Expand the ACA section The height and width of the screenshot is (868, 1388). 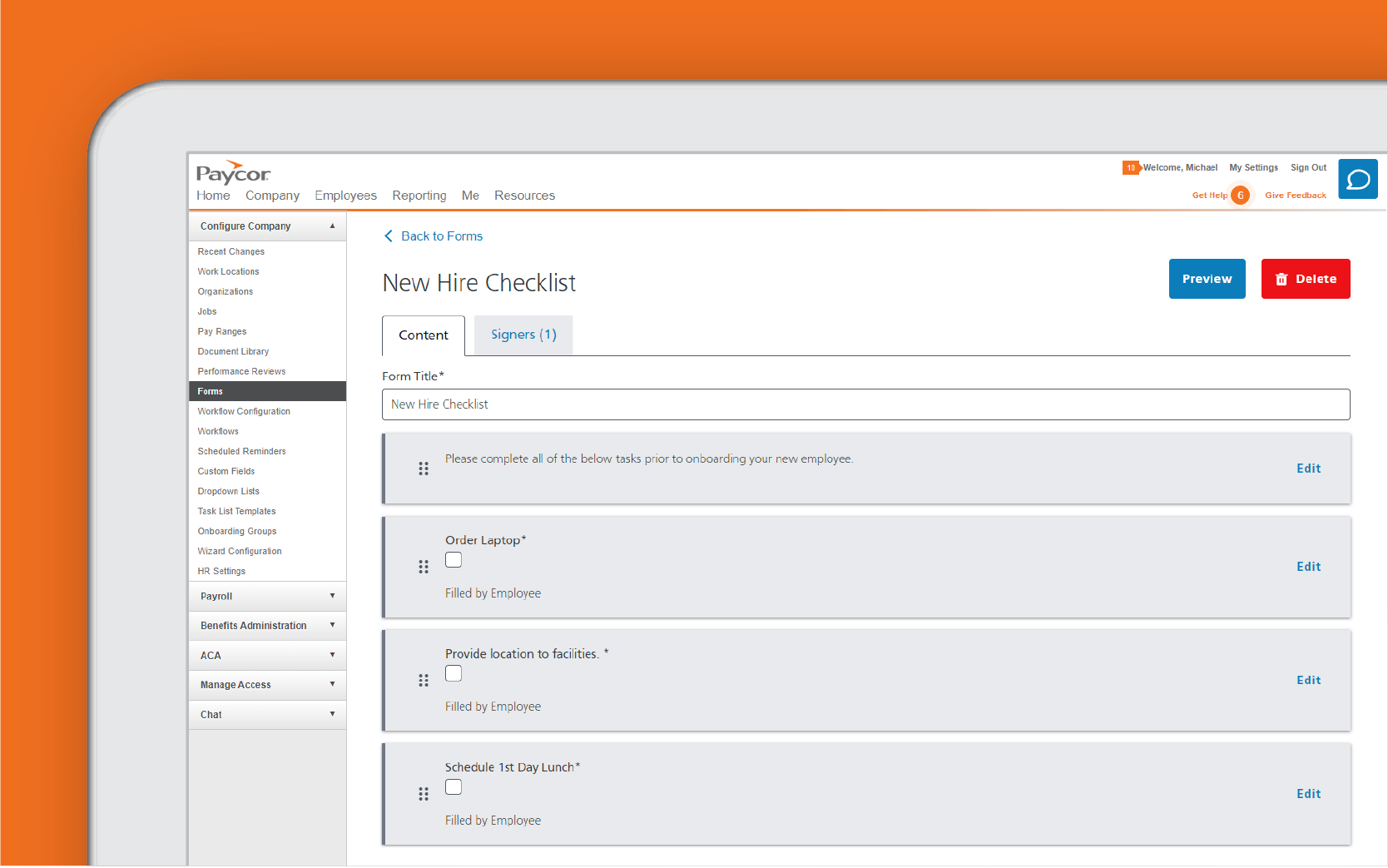(x=267, y=656)
